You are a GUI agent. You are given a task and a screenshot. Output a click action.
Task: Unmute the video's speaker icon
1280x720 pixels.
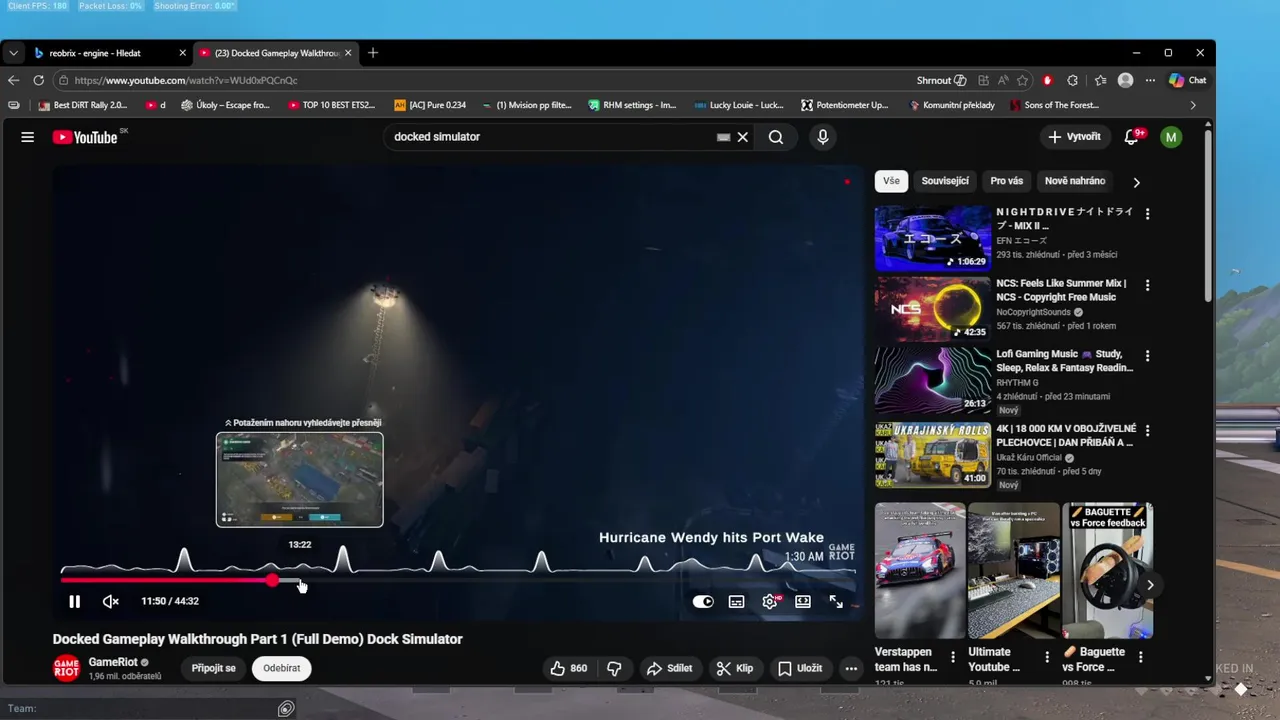click(111, 601)
